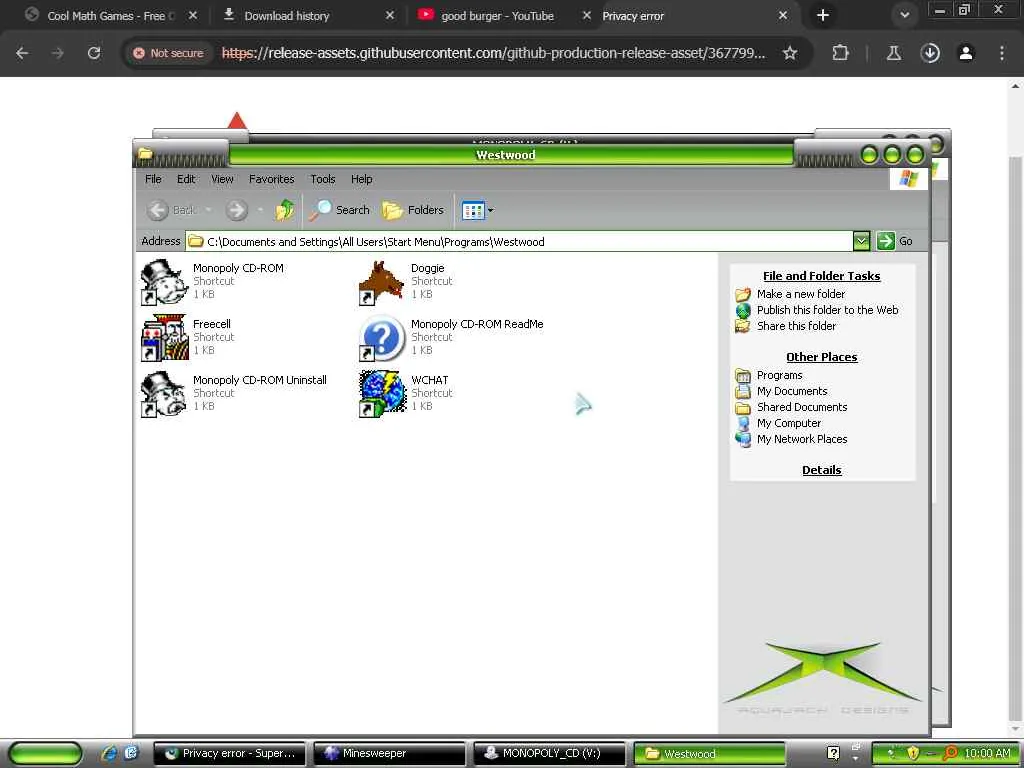Open the Help menu
1024x768 pixels.
[x=361, y=179]
